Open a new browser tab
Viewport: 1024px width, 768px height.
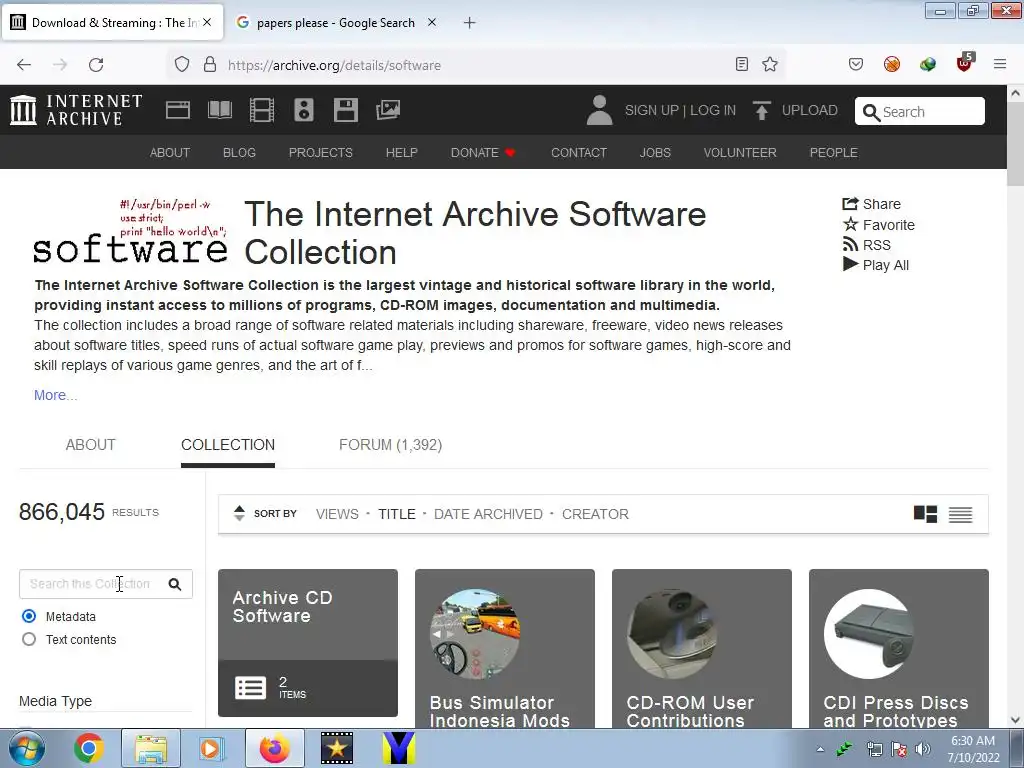[470, 23]
